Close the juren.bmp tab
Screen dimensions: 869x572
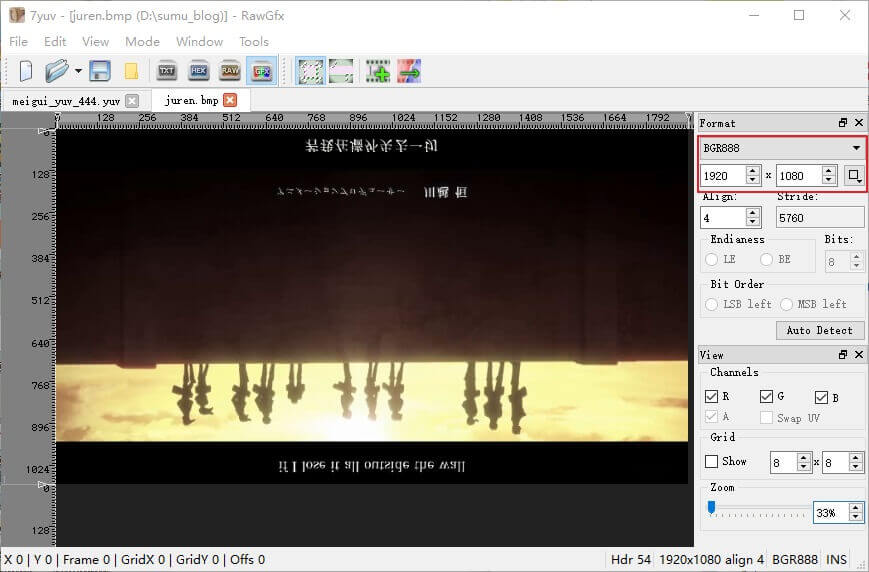(230, 100)
